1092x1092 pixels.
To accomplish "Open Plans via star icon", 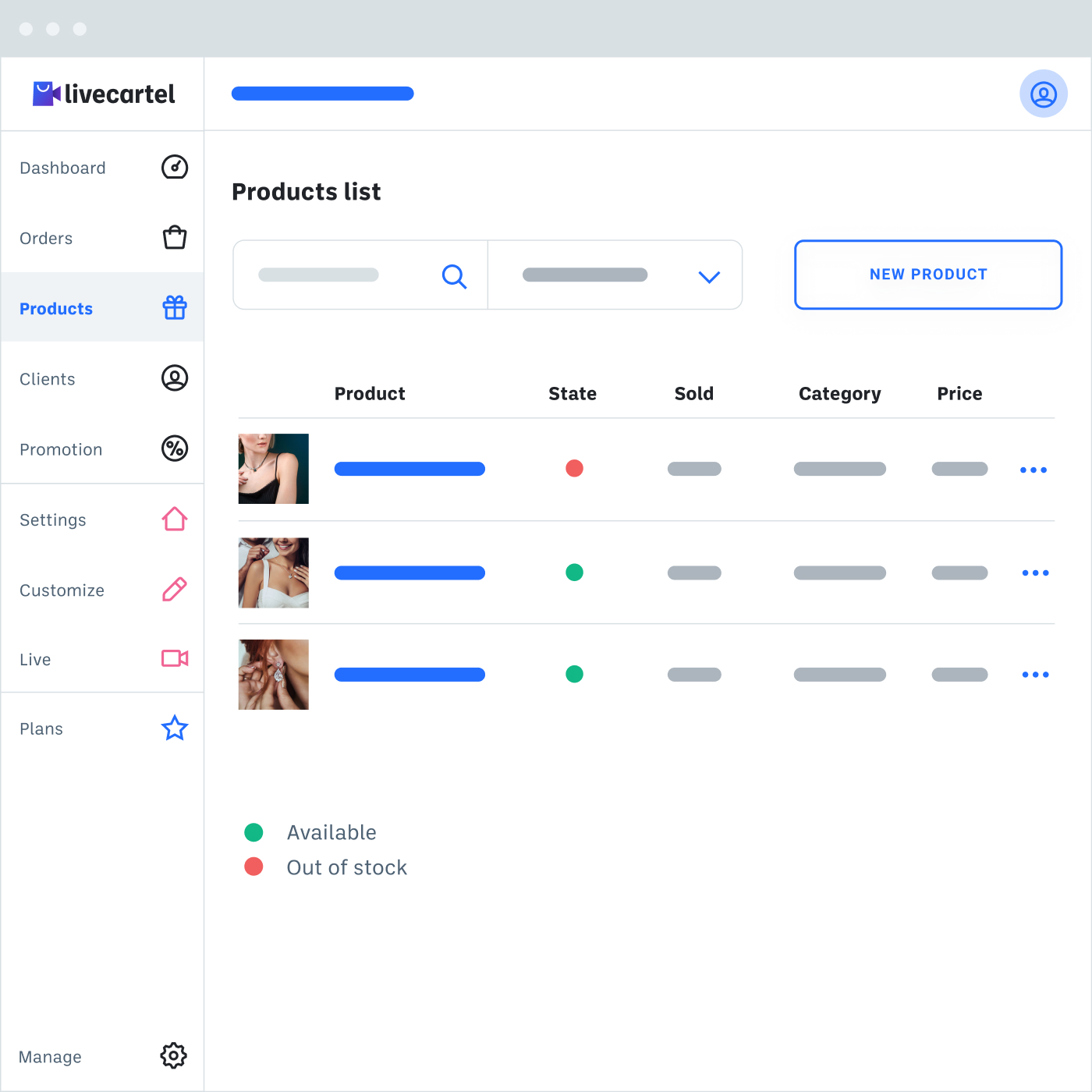I will [174, 729].
